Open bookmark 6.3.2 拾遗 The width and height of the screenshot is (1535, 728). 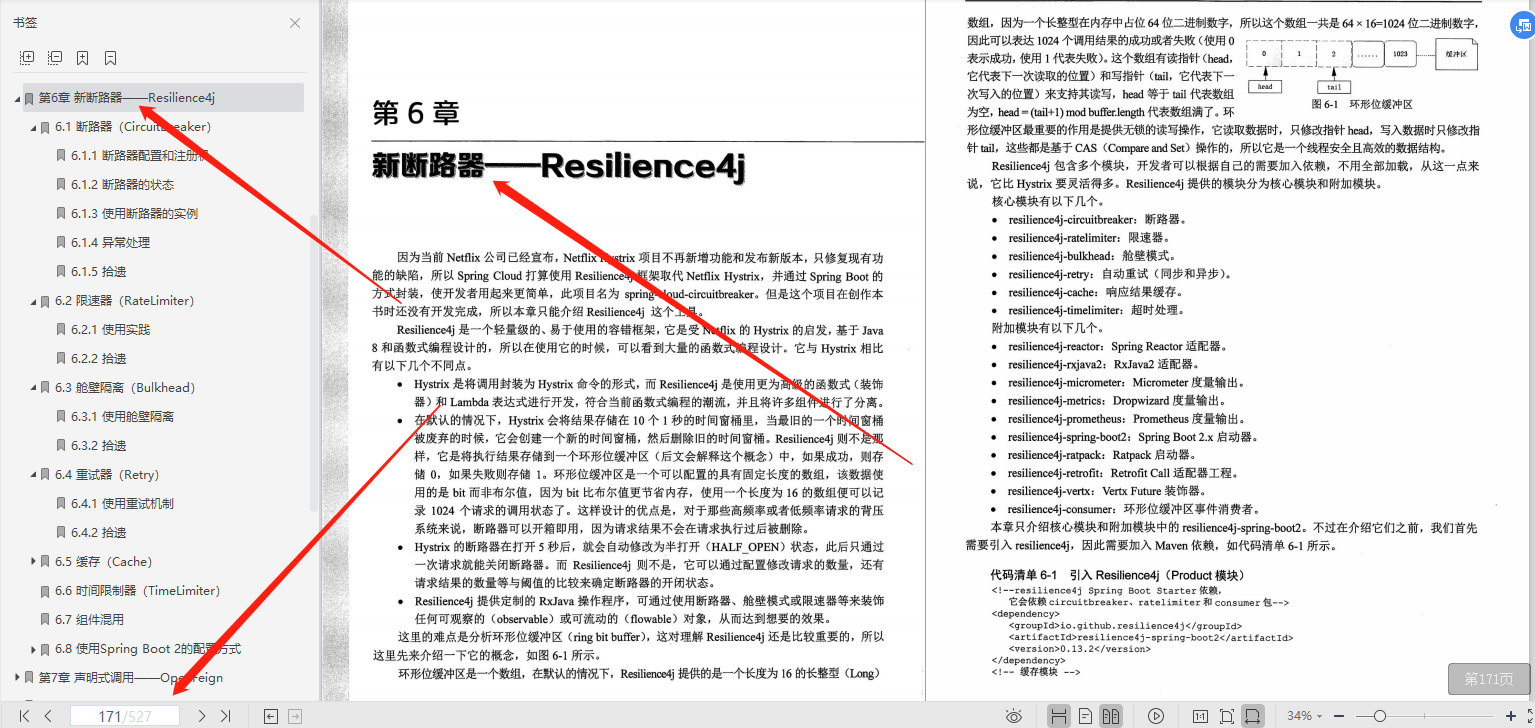coord(98,446)
